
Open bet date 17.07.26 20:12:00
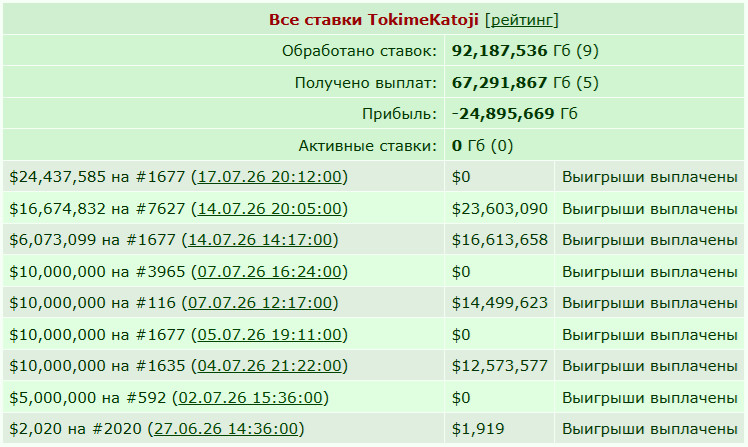pos(270,177)
